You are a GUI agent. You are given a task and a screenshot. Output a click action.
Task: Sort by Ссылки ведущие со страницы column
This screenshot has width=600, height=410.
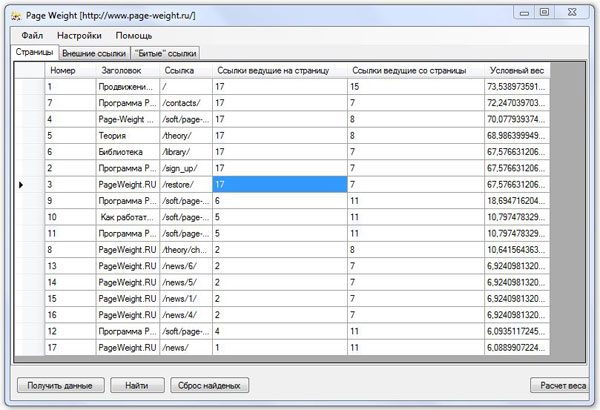415,71
